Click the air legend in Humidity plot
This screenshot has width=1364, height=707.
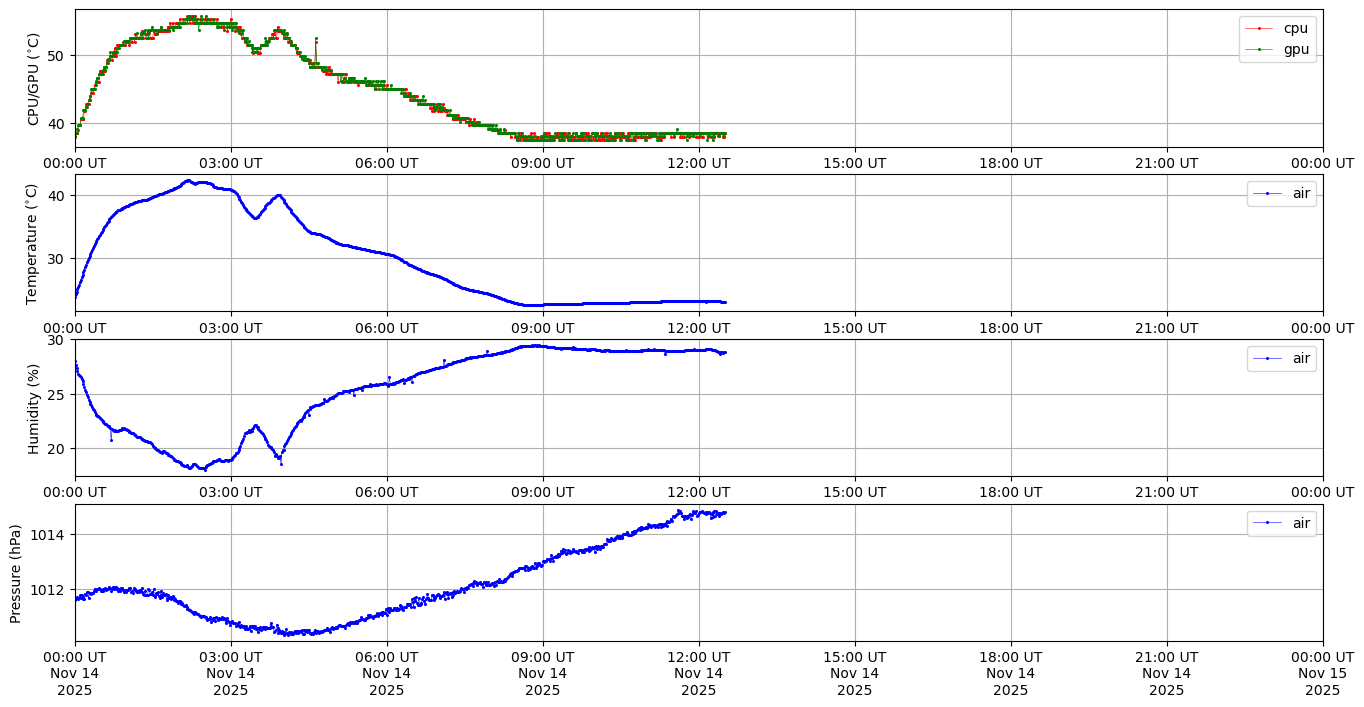coord(1301,358)
